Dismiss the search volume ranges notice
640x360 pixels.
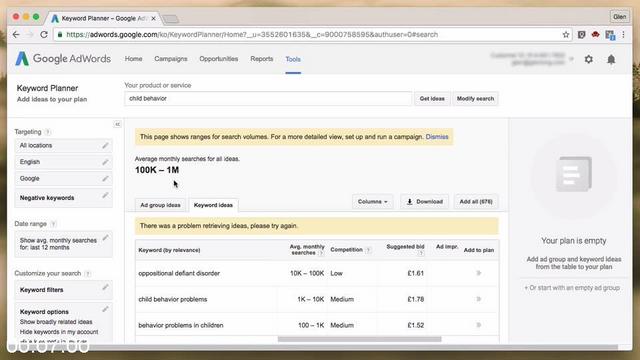(437, 137)
